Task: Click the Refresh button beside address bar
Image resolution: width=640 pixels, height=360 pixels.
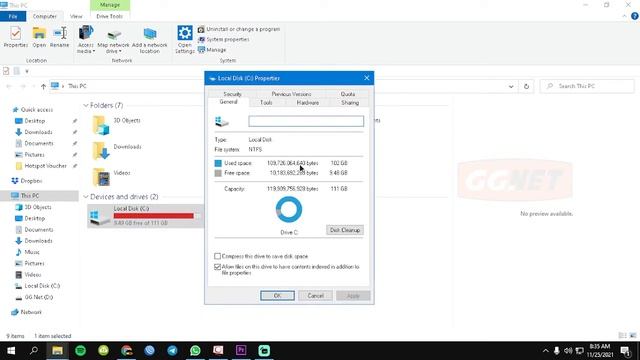Action: (x=526, y=86)
